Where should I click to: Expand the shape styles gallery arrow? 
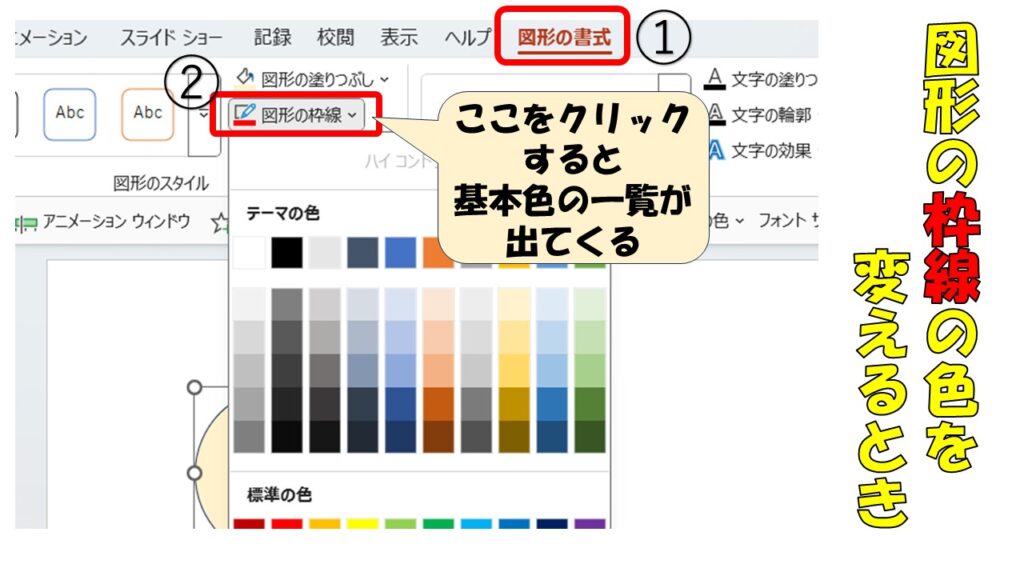click(x=204, y=115)
